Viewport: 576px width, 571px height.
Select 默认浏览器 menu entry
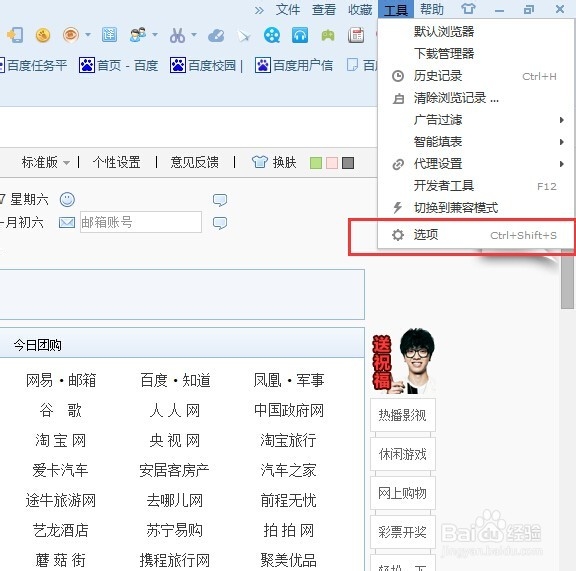click(476, 32)
